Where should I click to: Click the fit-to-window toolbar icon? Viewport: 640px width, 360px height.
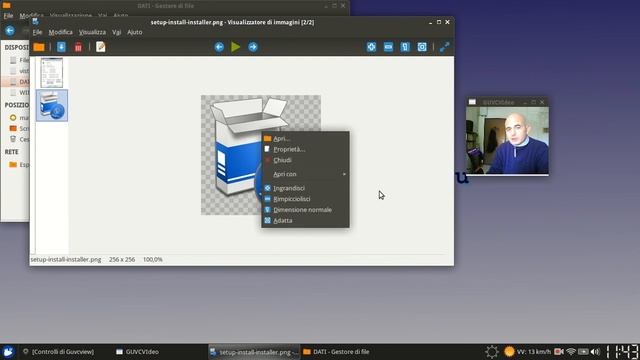[x=422, y=47]
